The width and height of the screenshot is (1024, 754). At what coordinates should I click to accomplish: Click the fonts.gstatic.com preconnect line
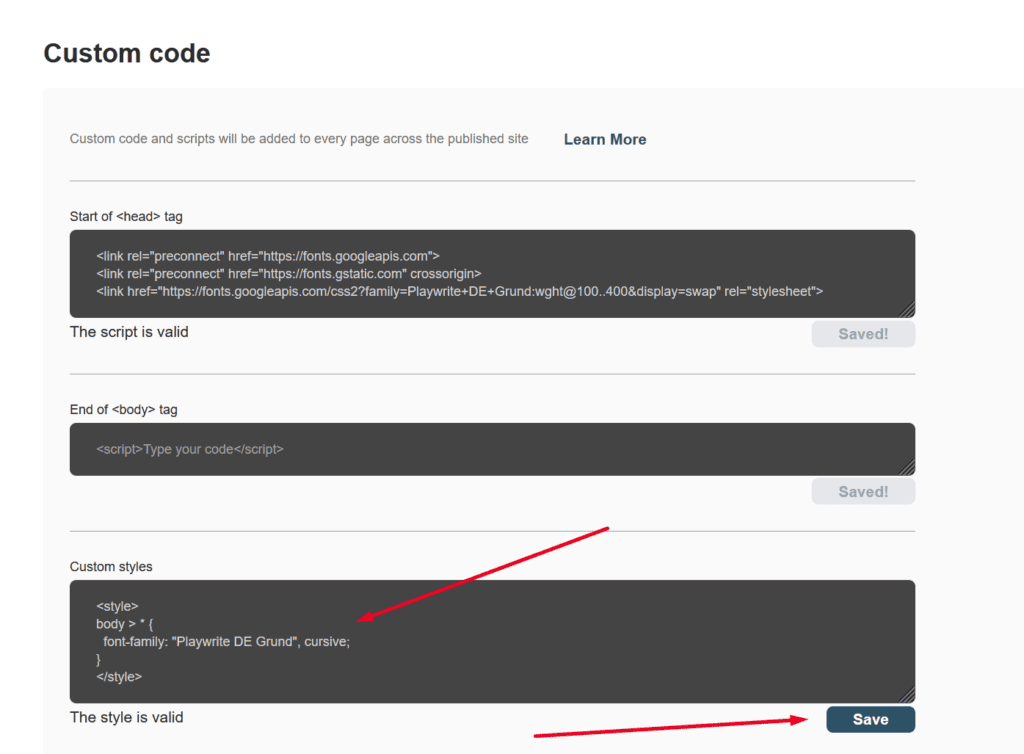click(x=289, y=274)
